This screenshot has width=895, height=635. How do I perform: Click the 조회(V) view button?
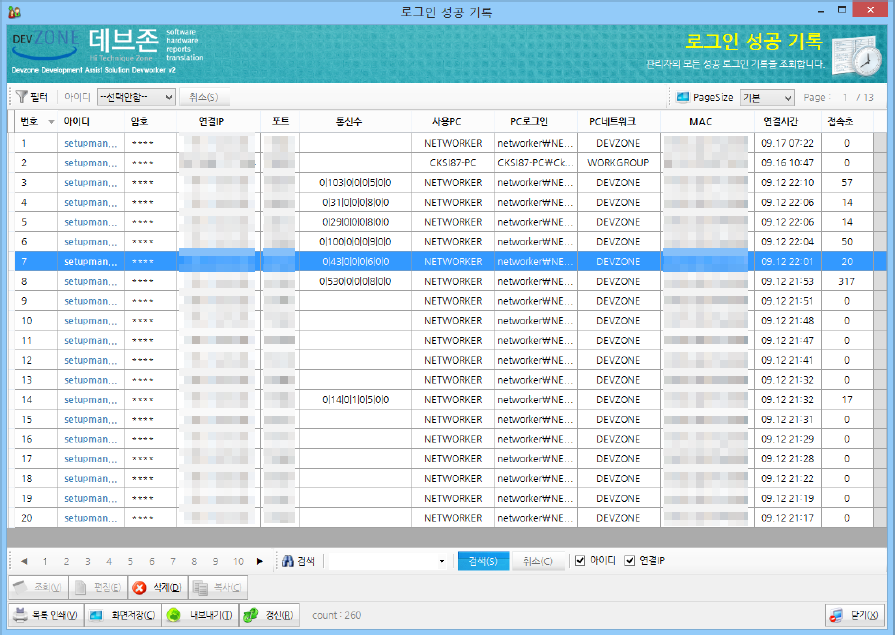(38, 587)
